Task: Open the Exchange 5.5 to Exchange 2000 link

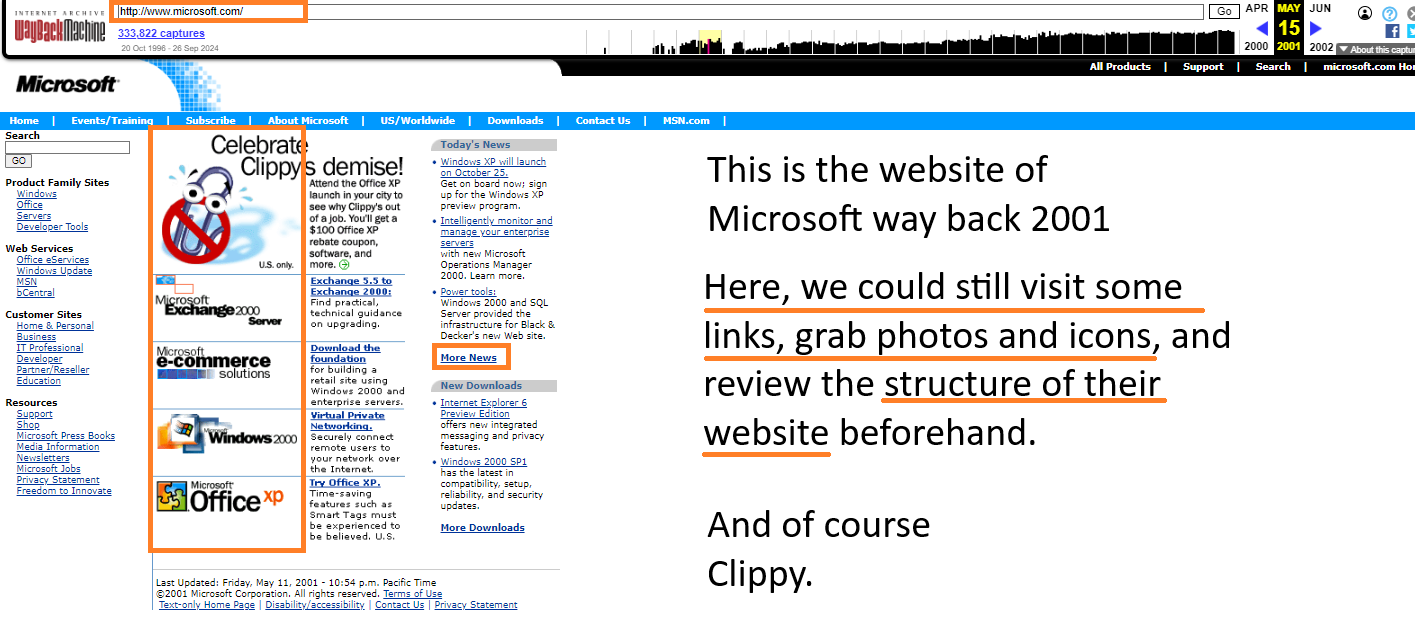Action: (351, 287)
